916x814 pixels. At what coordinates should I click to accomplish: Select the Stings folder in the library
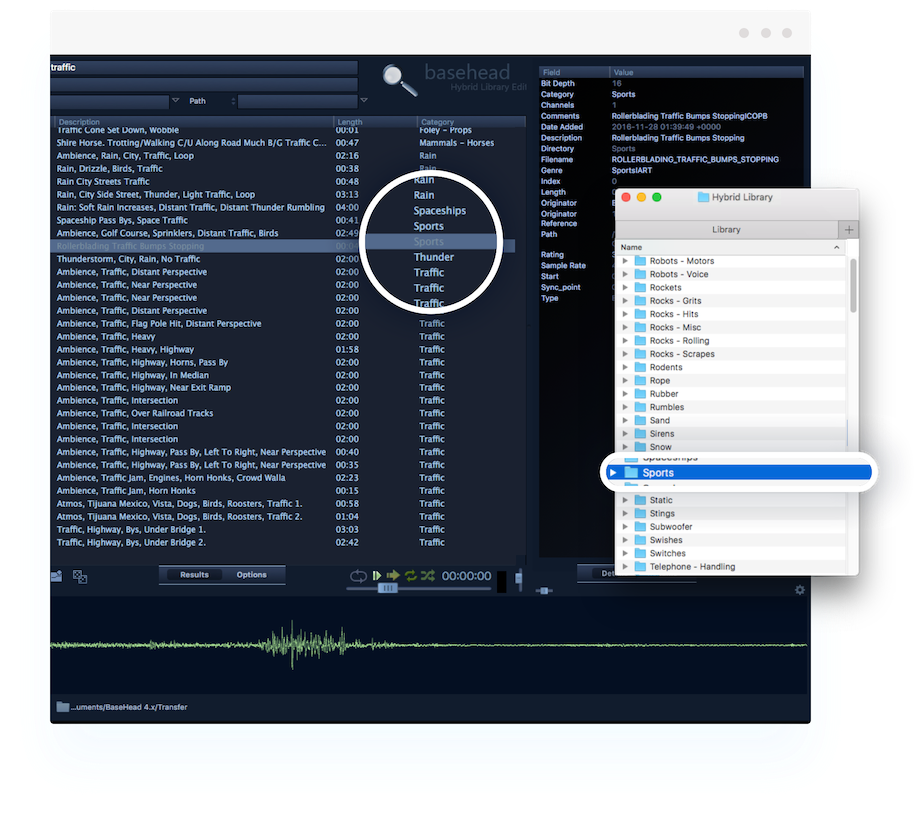[x=731, y=513]
